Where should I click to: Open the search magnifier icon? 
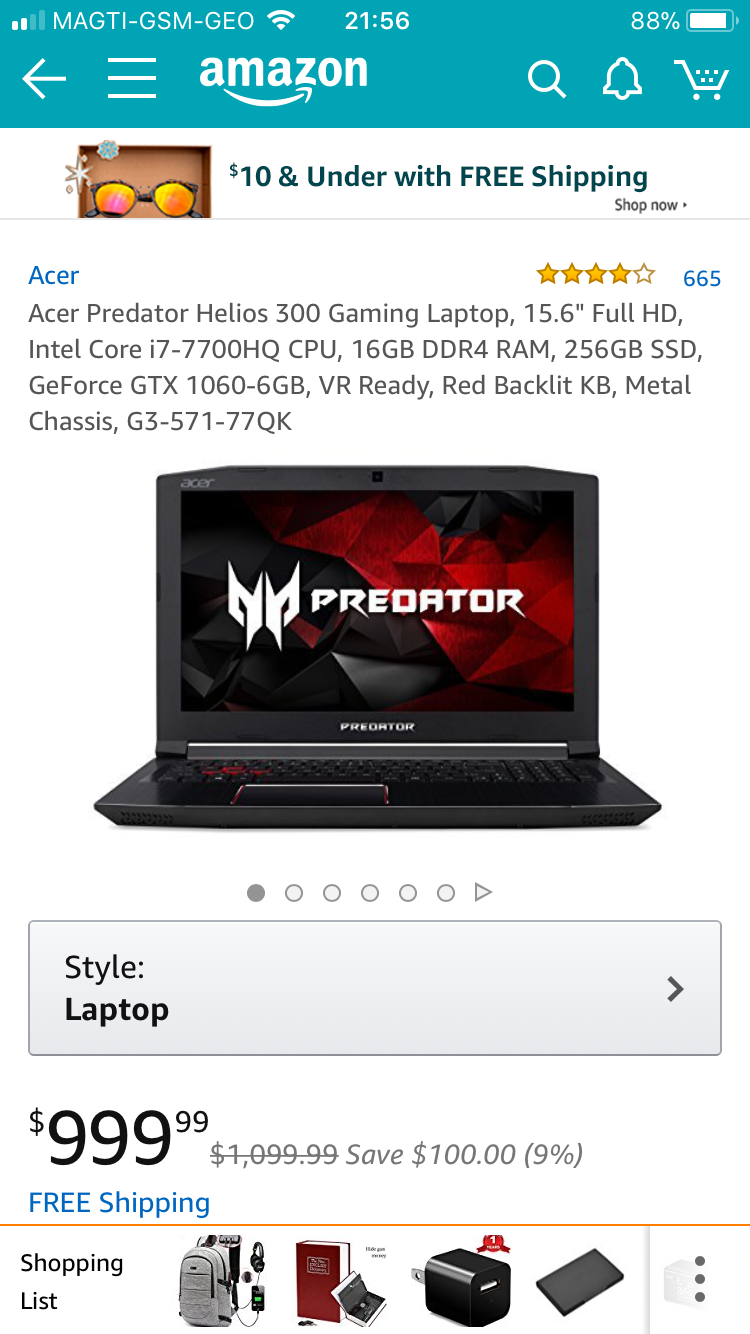(x=546, y=79)
